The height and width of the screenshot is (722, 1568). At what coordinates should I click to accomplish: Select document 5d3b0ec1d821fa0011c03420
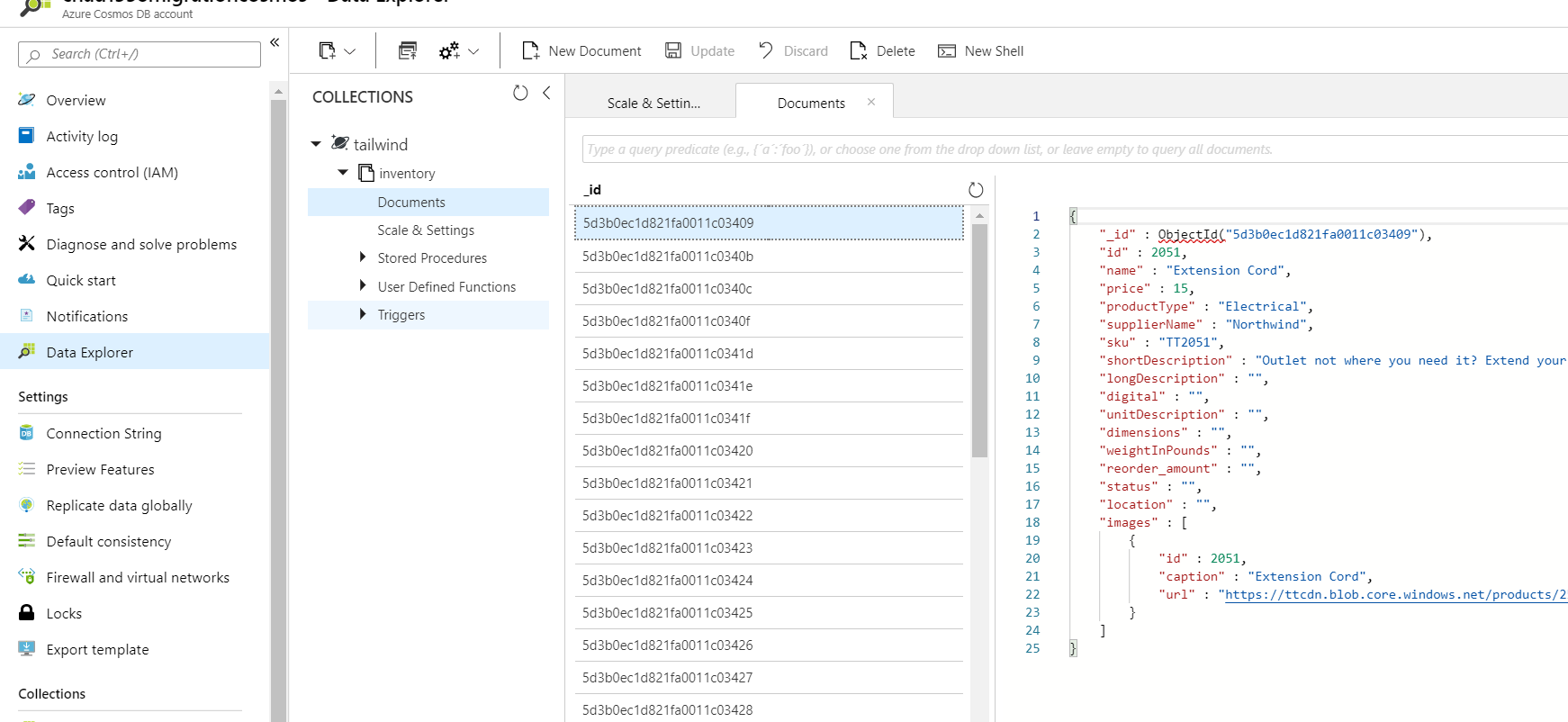[769, 451]
